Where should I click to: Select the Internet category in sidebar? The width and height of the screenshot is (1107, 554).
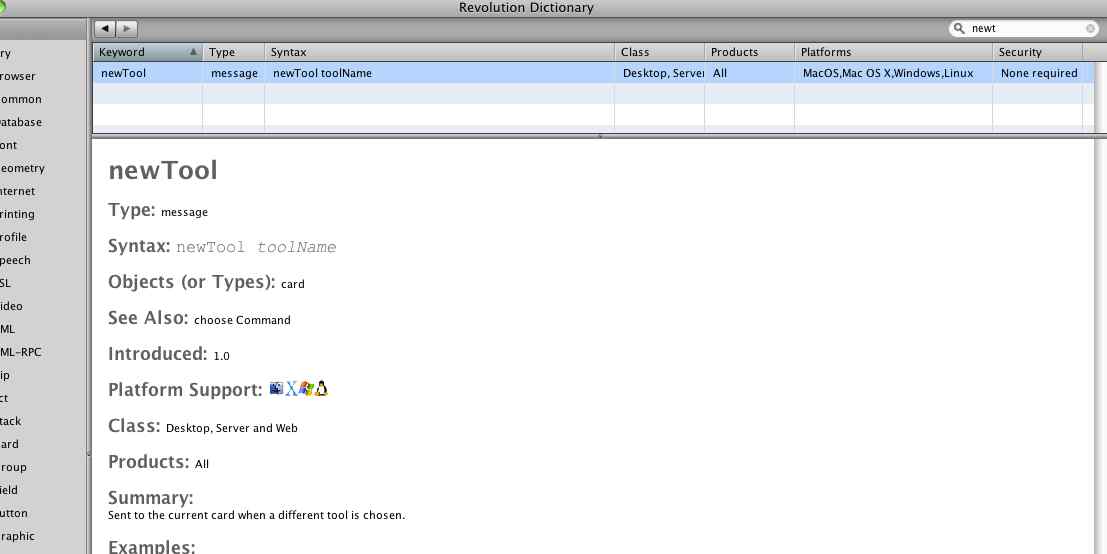click(x=17, y=191)
